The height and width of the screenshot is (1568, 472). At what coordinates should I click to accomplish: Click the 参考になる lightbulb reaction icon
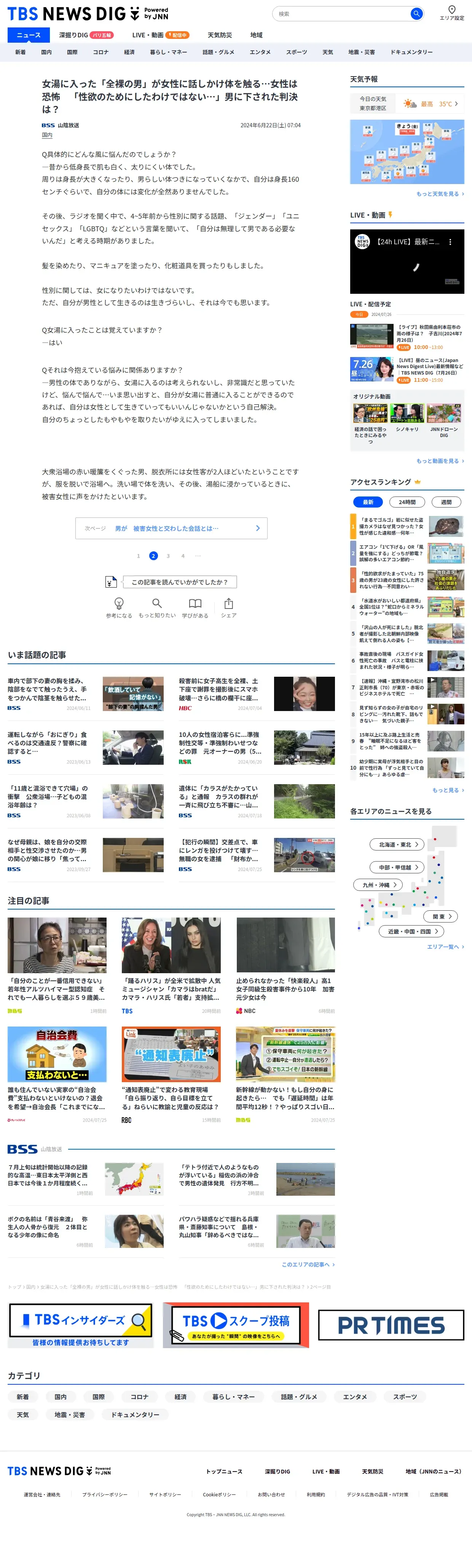pyautogui.click(x=119, y=602)
